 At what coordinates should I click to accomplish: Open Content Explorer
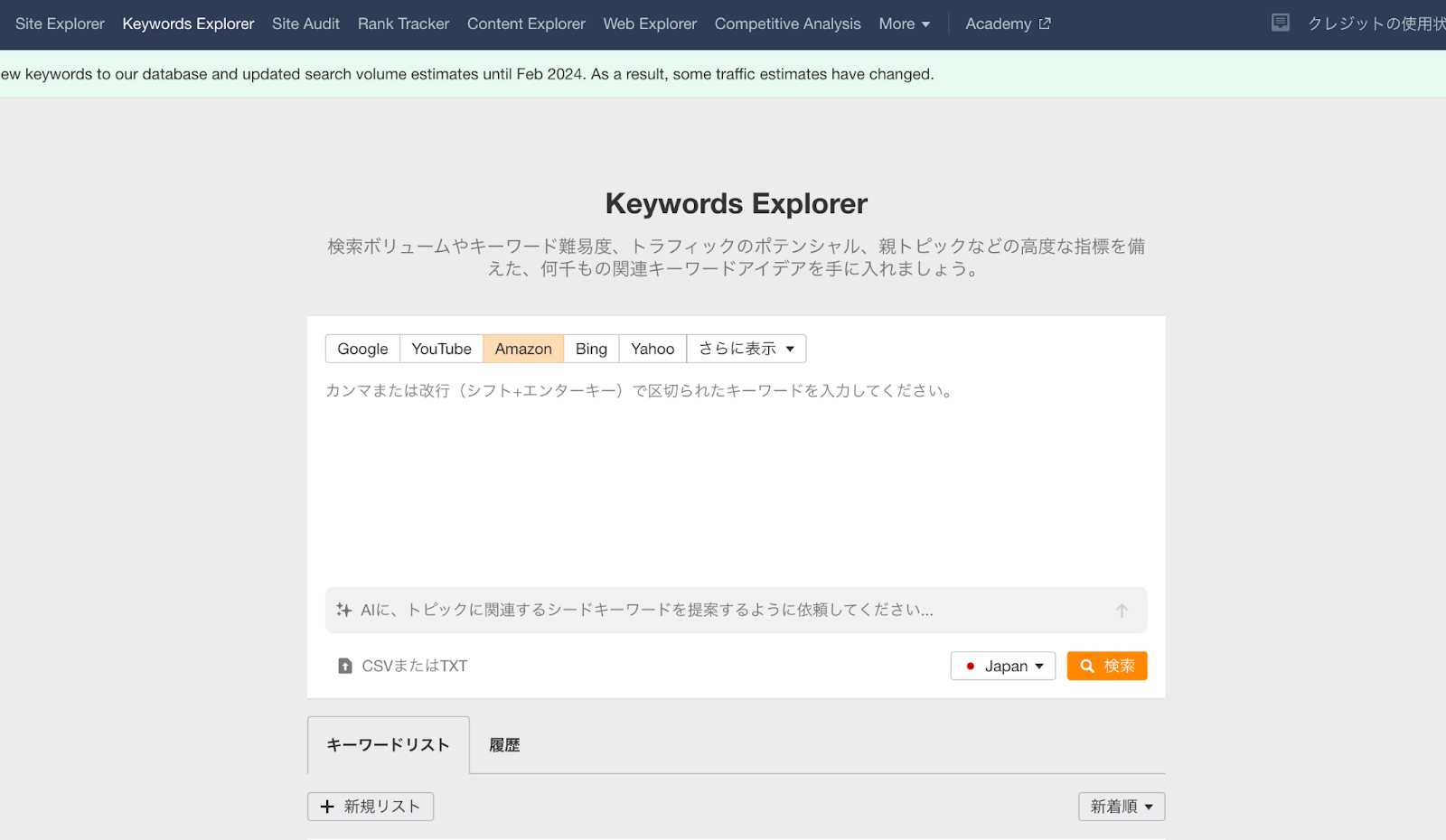[526, 23]
